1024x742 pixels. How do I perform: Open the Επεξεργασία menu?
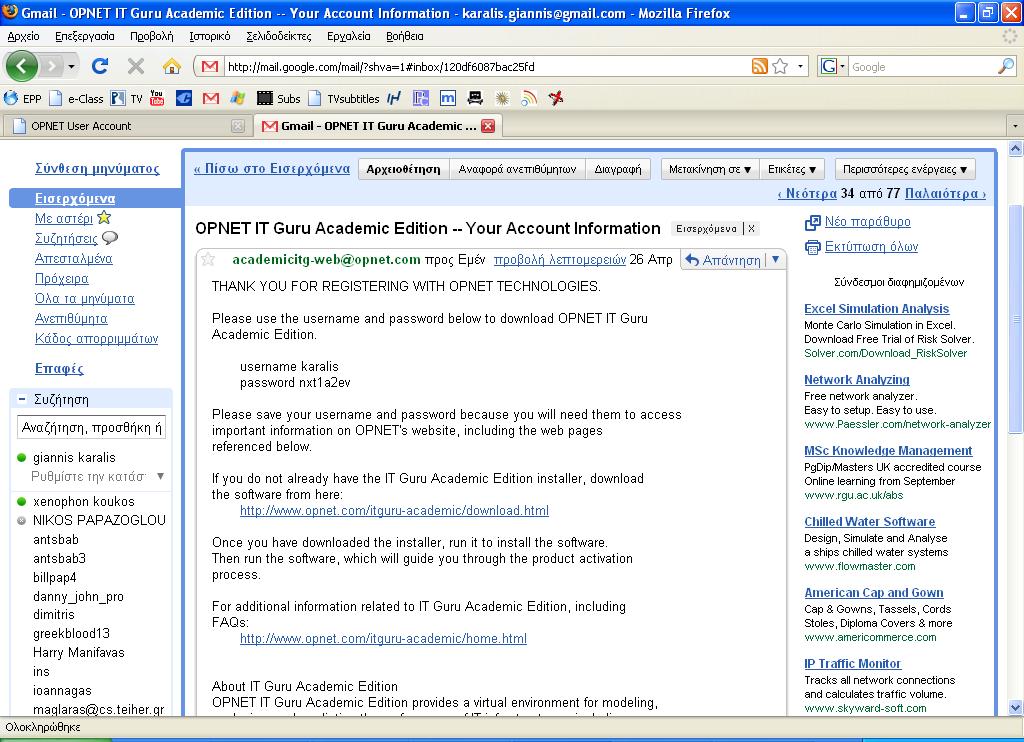click(85, 36)
